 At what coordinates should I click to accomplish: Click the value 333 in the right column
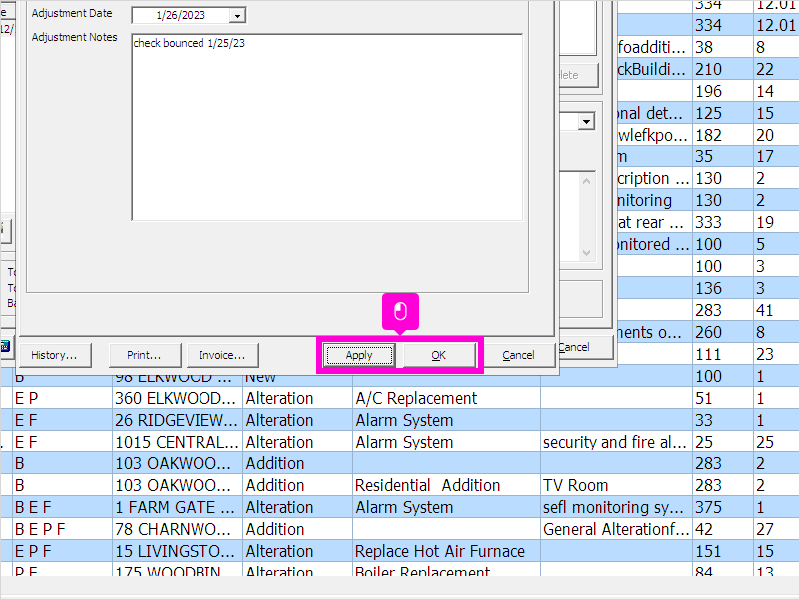coord(722,222)
